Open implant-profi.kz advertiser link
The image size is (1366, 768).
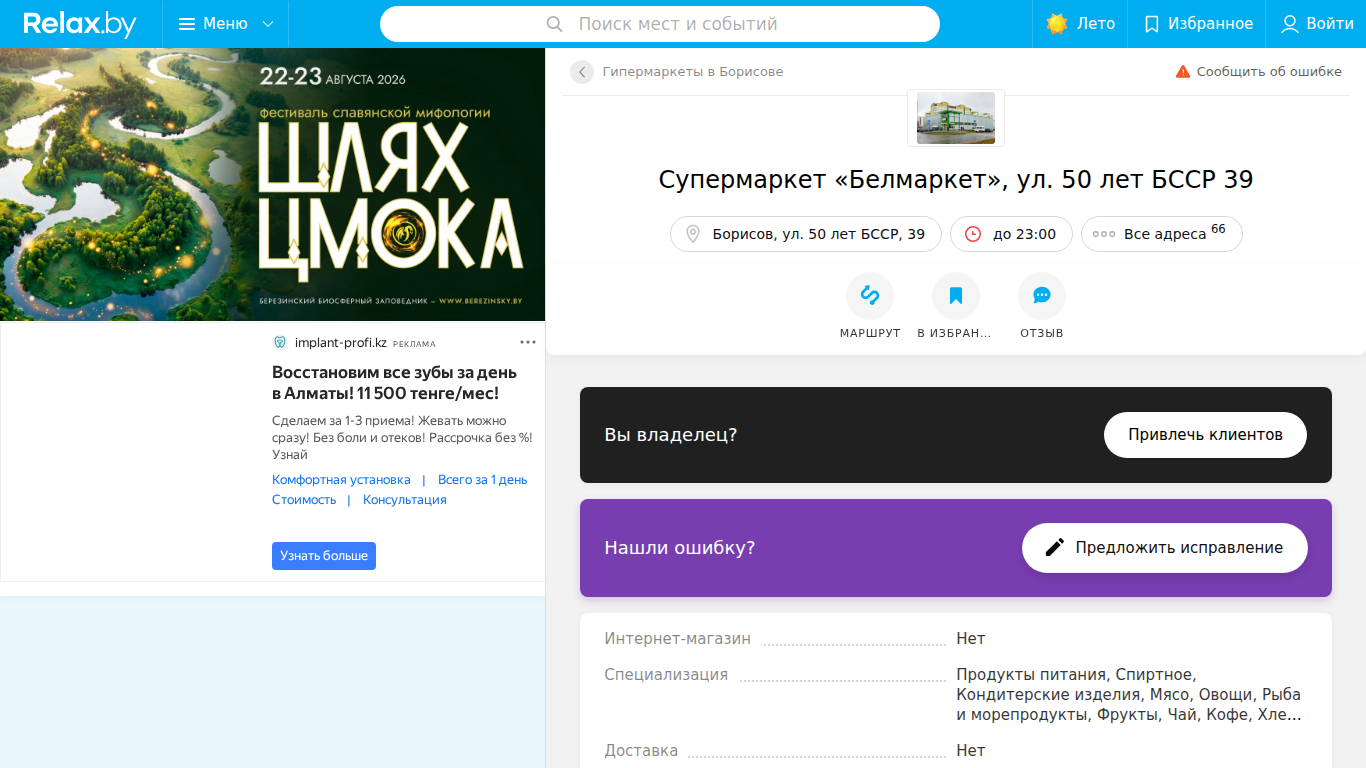tap(340, 343)
